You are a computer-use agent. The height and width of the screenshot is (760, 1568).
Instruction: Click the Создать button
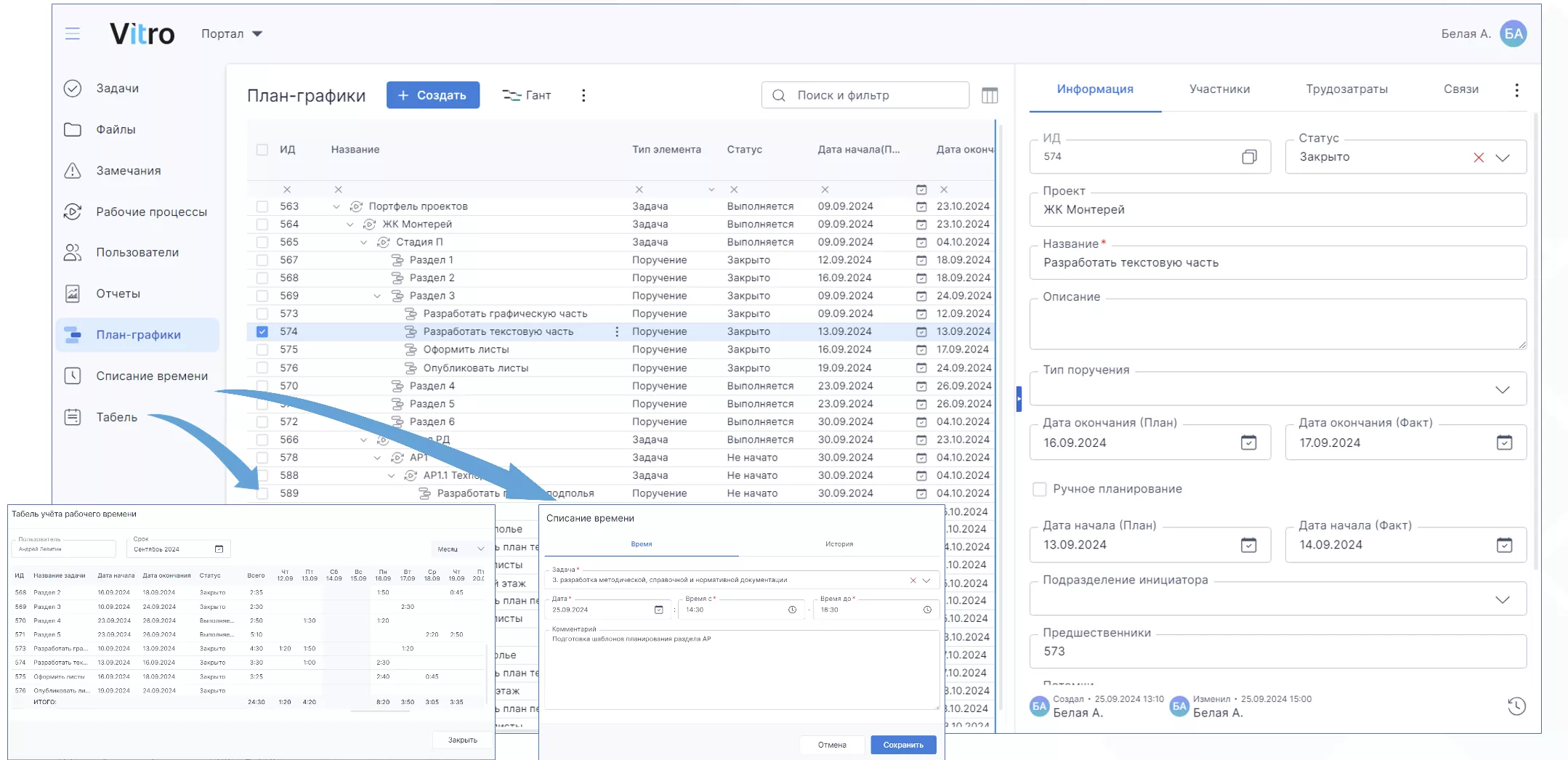(432, 94)
